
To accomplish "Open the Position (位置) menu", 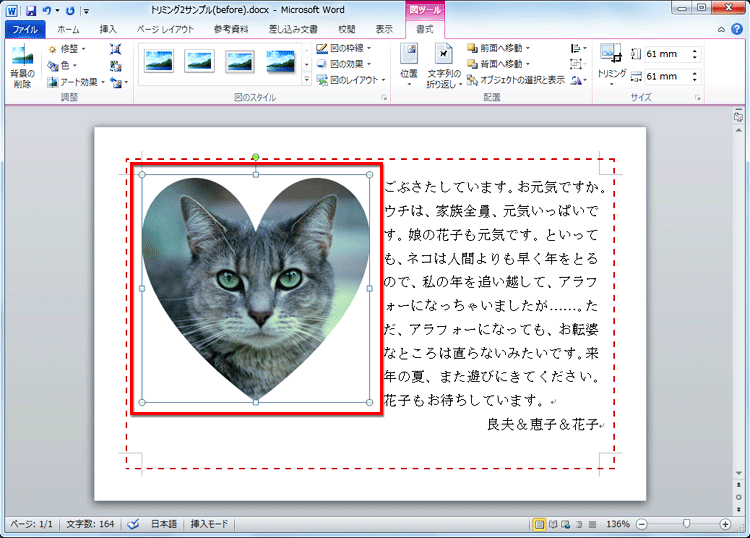I will [409, 66].
